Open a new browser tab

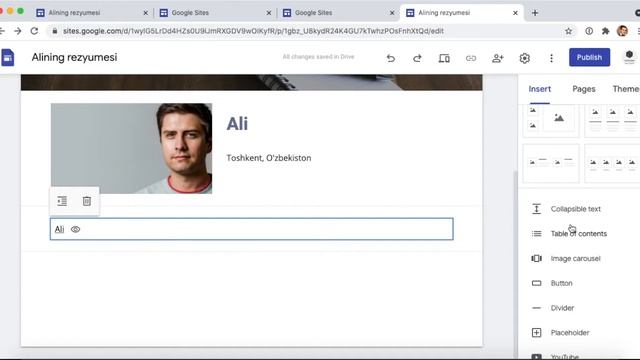click(535, 13)
